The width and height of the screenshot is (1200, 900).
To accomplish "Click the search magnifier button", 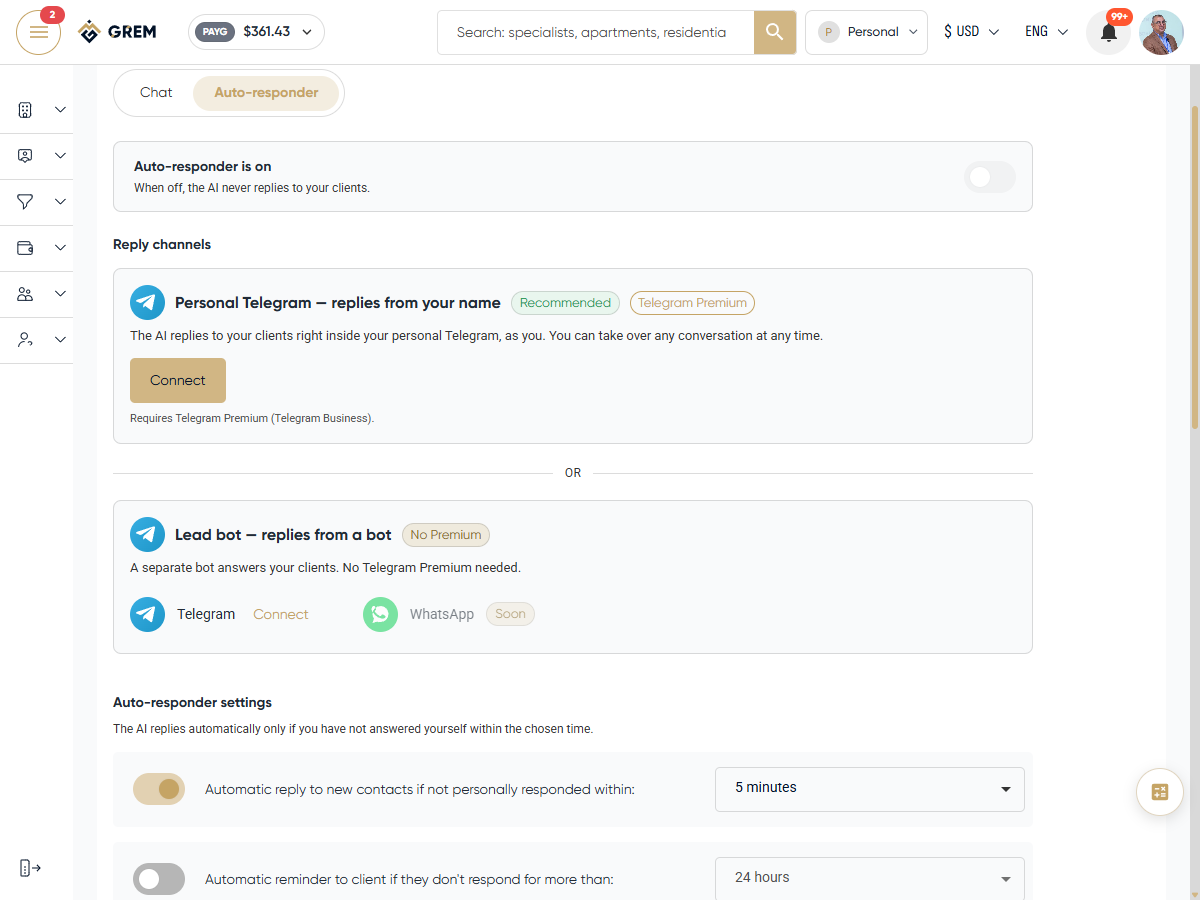I will coord(775,32).
